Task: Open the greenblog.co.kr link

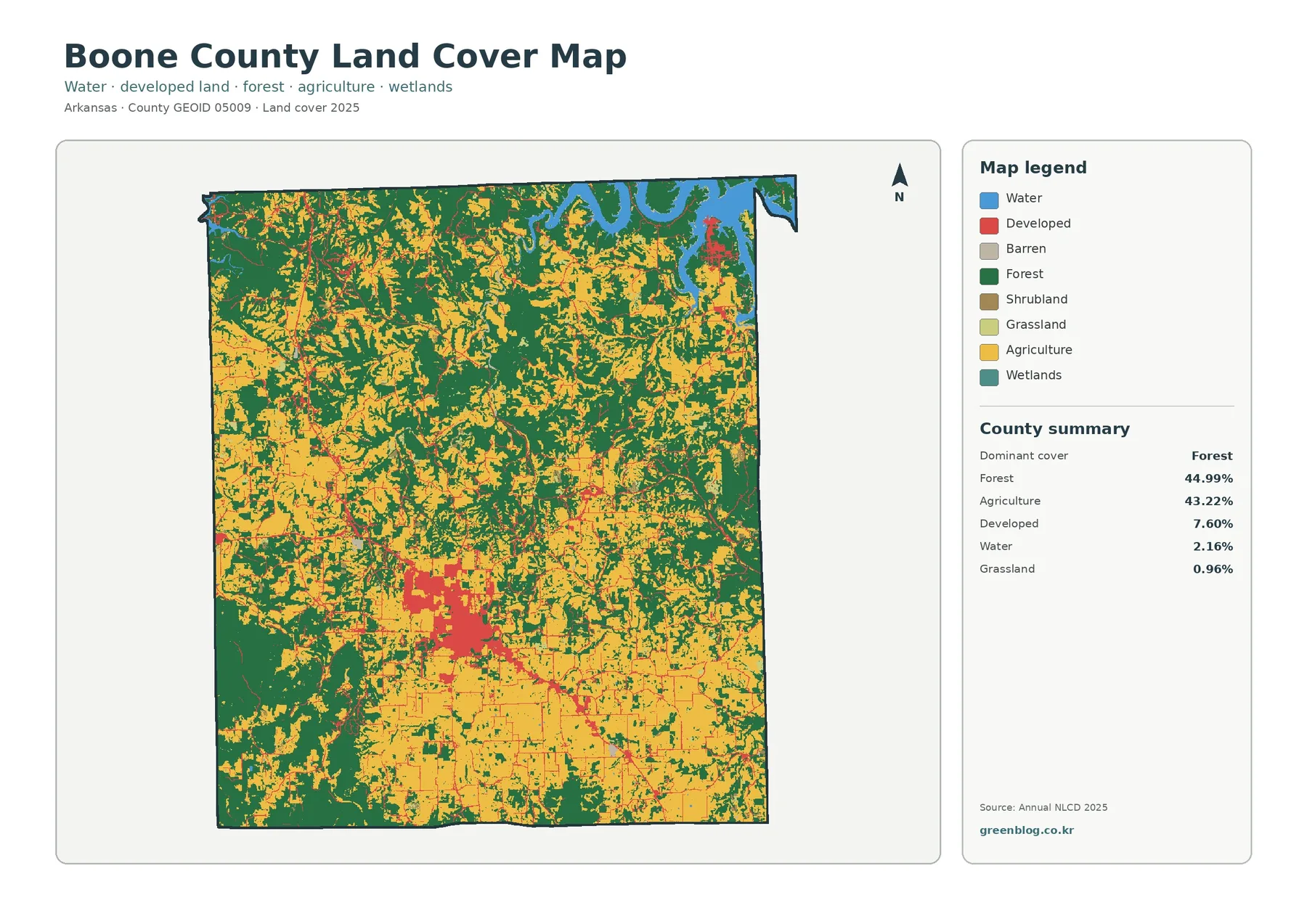Action: pos(1026,830)
